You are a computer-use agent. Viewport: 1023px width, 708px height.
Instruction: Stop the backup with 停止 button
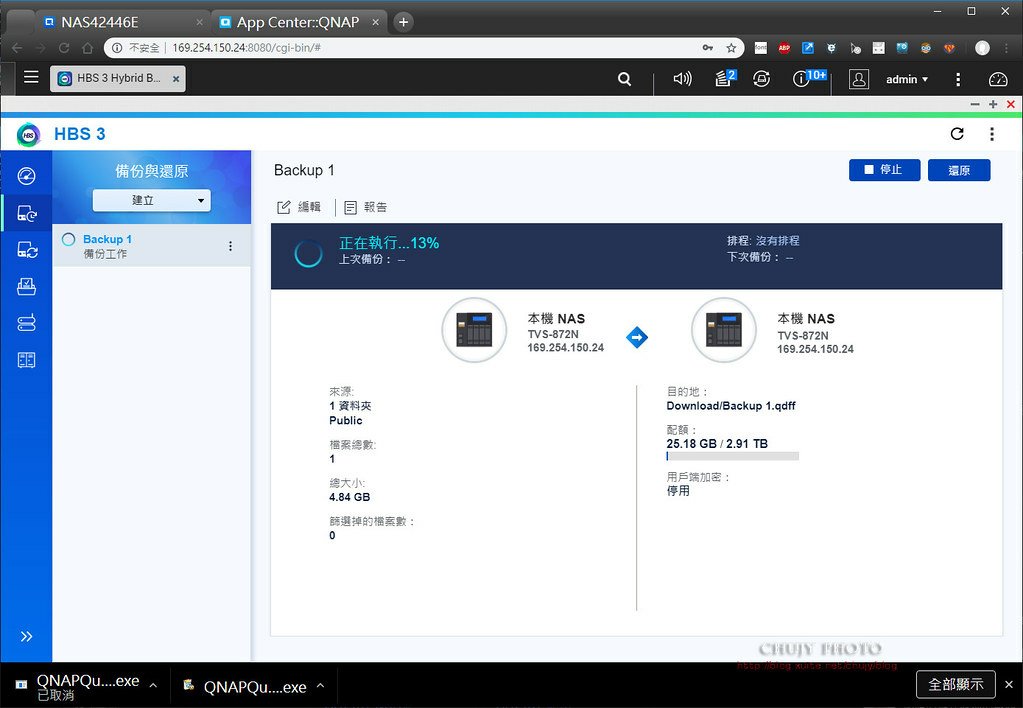pos(884,170)
